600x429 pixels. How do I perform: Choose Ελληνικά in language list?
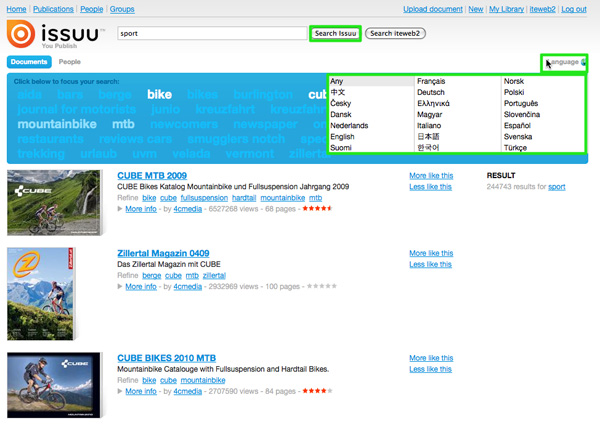[x=433, y=103]
